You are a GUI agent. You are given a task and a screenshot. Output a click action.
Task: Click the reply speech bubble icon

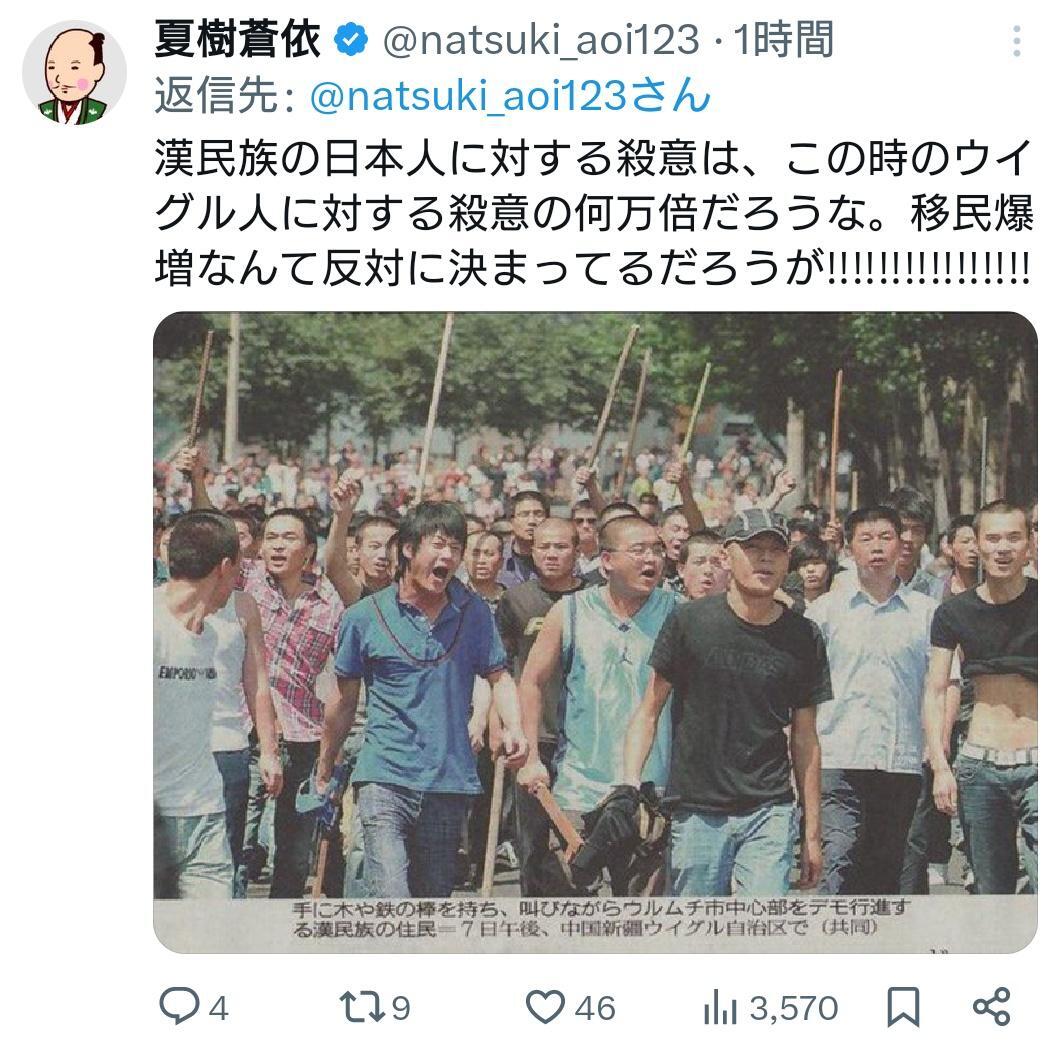179,1007
